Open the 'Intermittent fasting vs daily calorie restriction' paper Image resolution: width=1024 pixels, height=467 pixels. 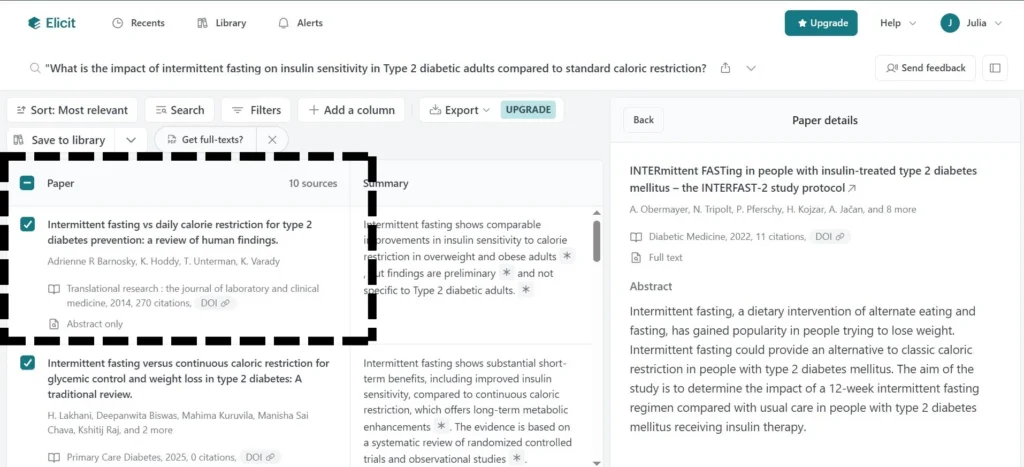[180, 233]
